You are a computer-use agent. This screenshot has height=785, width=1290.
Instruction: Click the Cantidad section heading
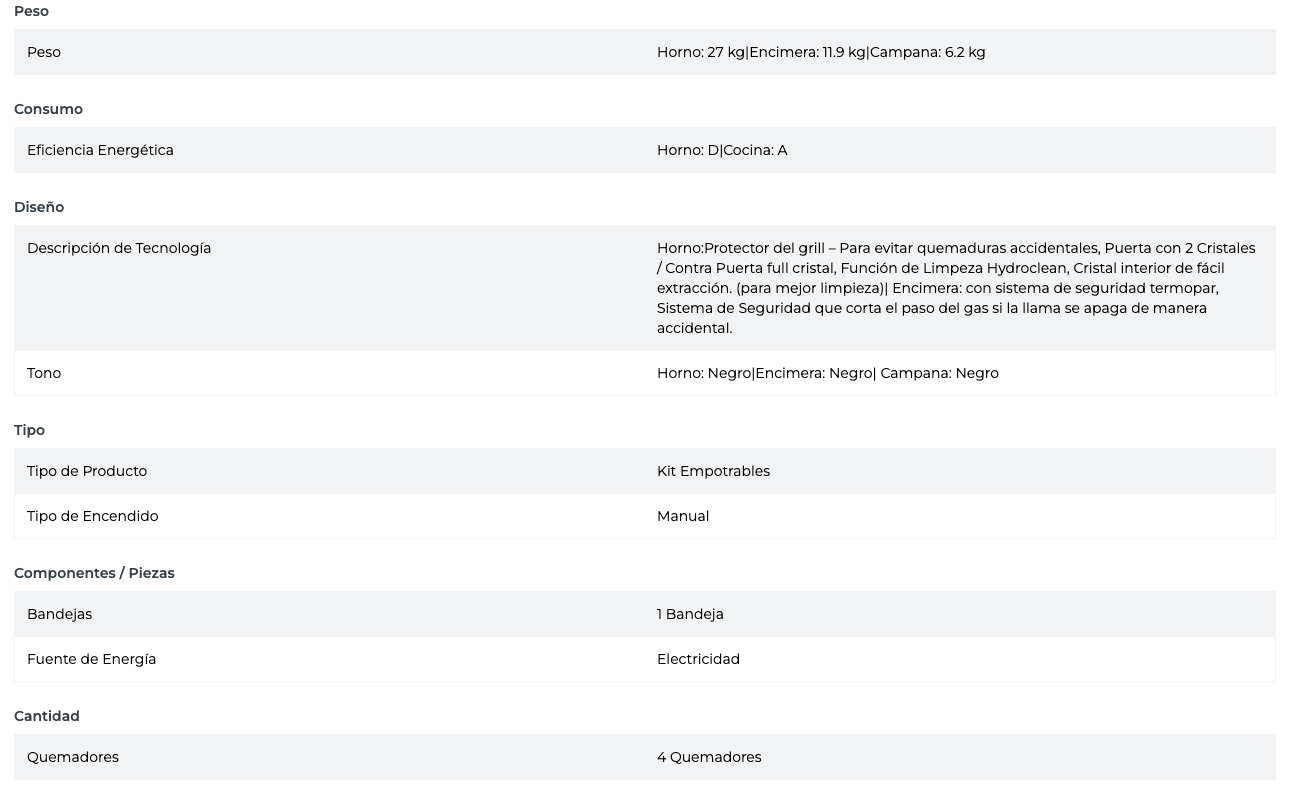[x=47, y=716]
